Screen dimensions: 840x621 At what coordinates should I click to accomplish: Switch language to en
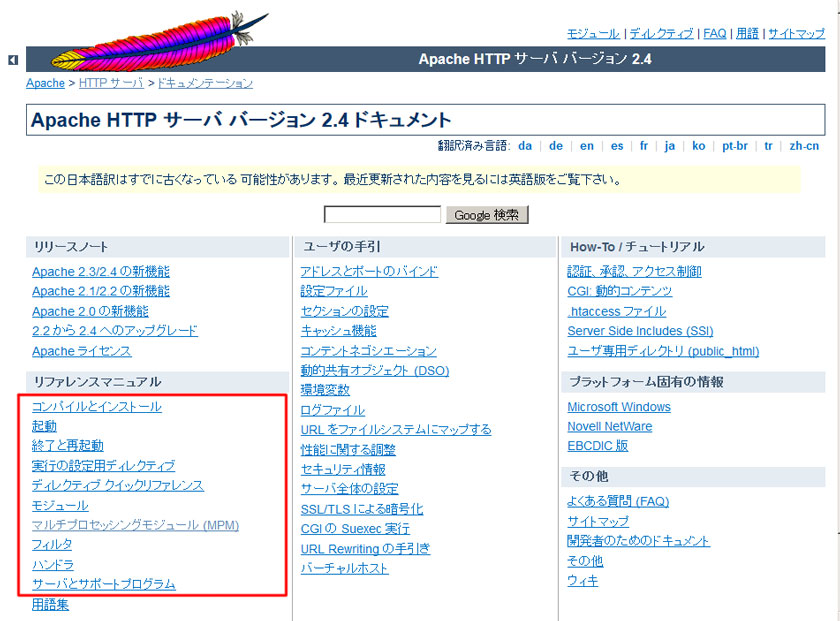(x=587, y=146)
